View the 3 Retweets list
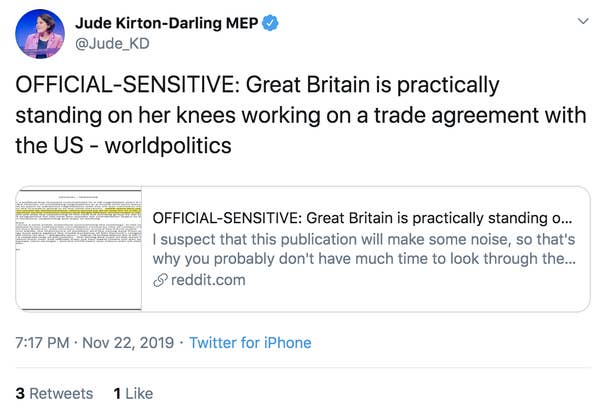 click(x=54, y=393)
